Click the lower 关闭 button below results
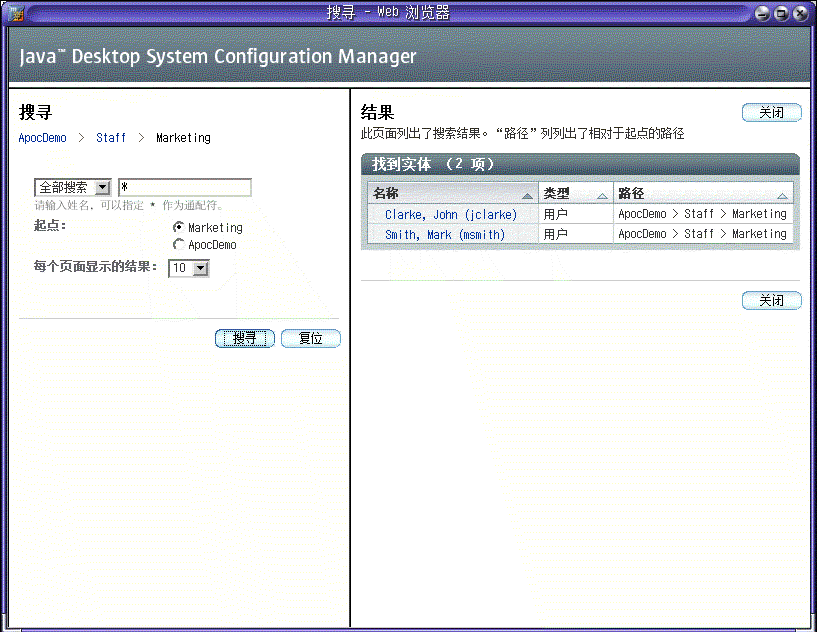This screenshot has width=817, height=632. click(771, 301)
